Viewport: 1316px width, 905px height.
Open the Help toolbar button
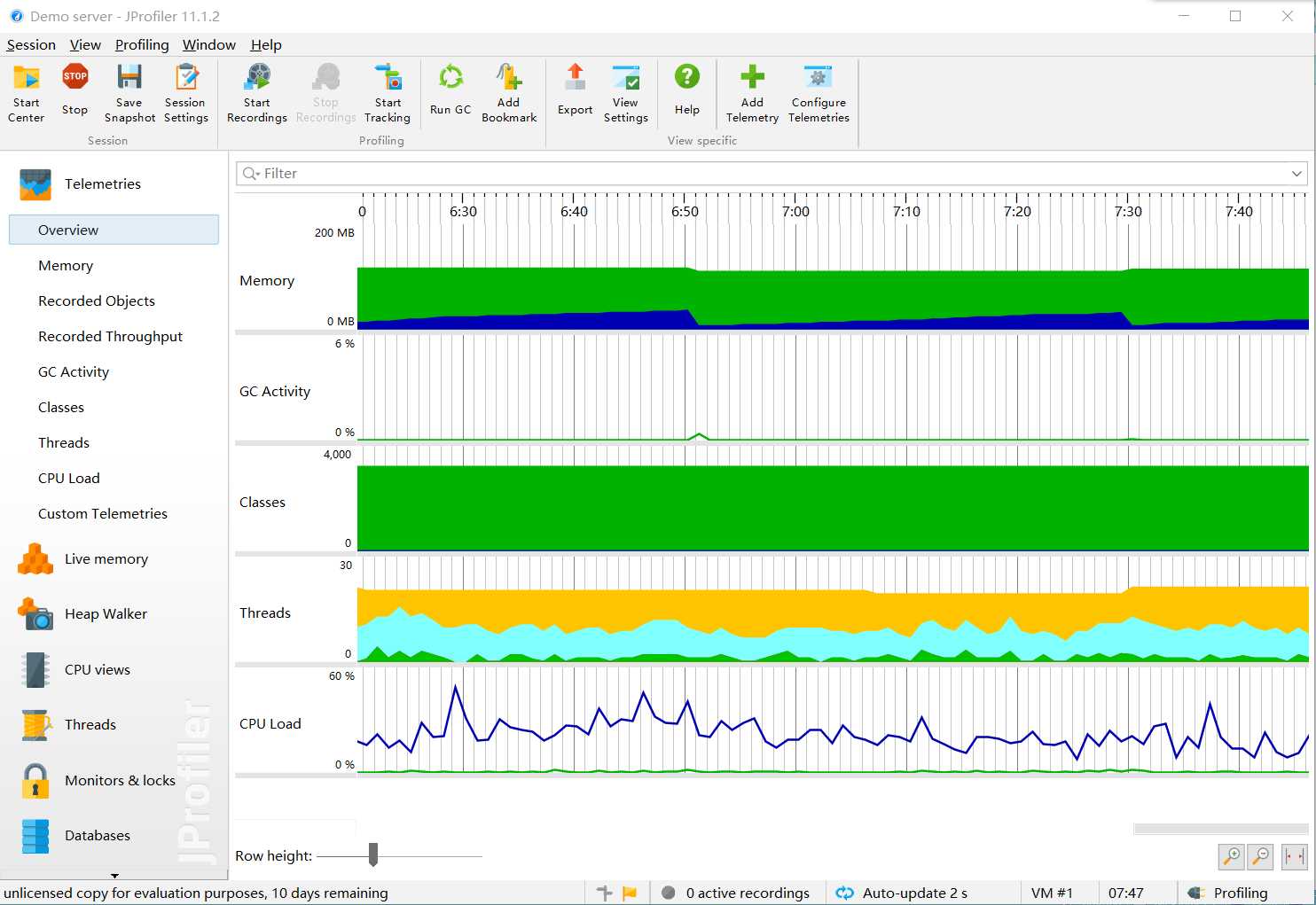tap(687, 90)
